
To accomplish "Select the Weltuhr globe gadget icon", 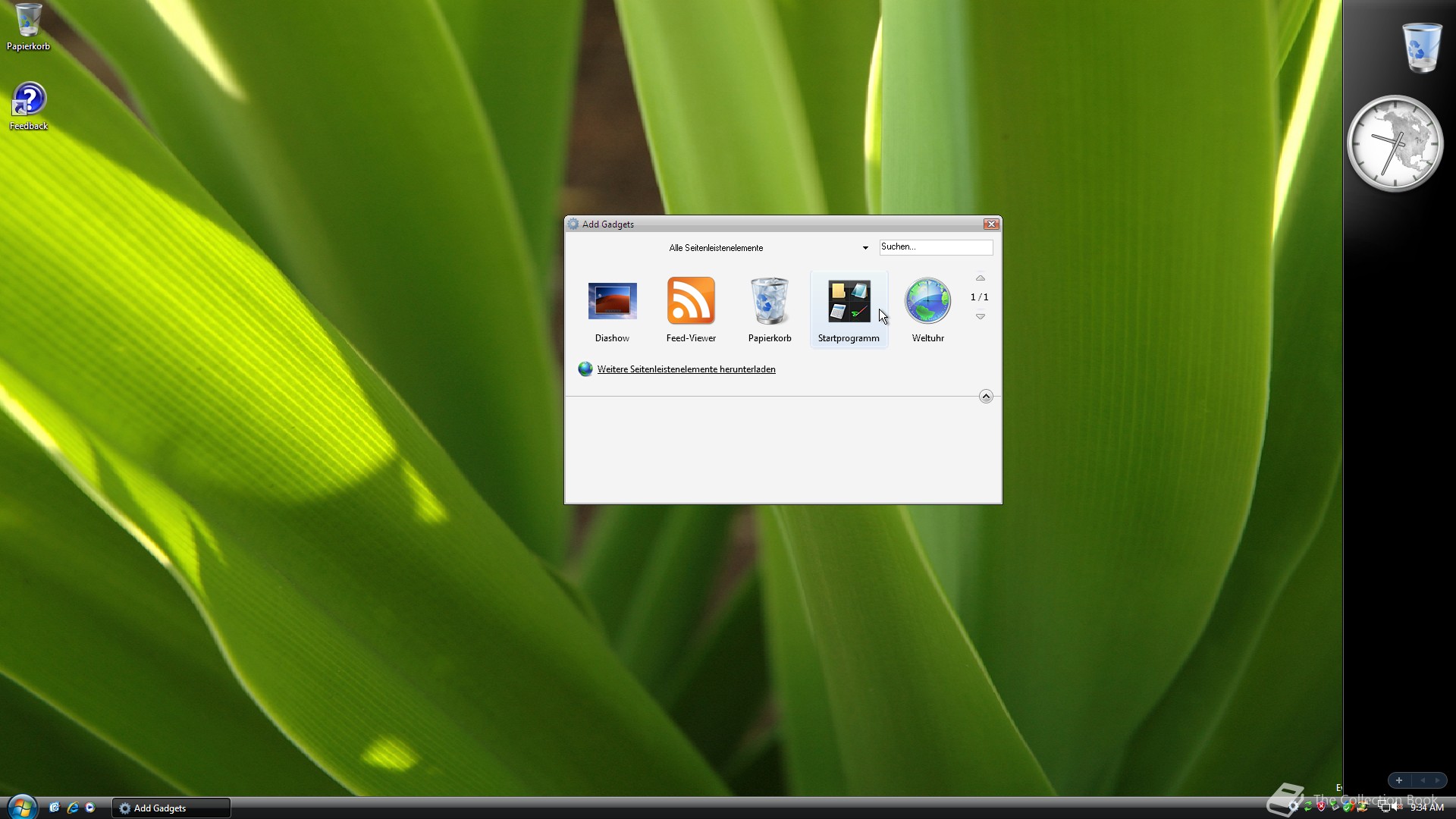I will coord(927,301).
